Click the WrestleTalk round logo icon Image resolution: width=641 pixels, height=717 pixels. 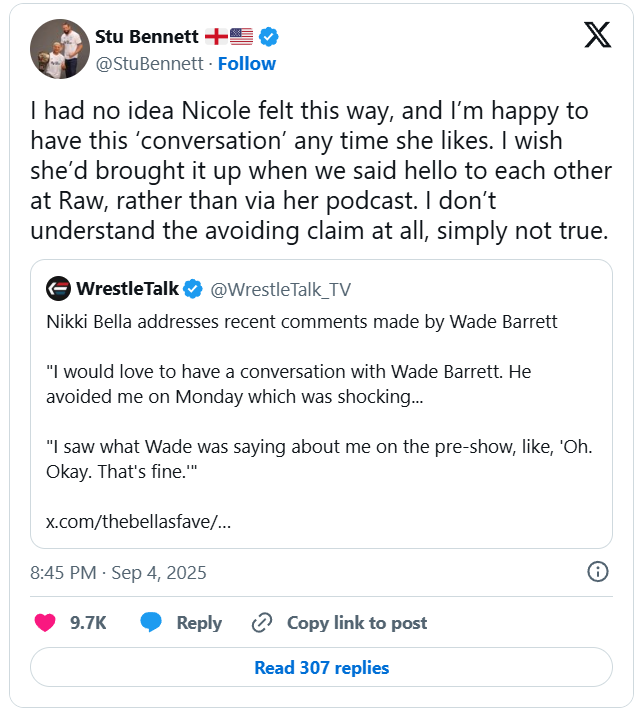tap(59, 289)
